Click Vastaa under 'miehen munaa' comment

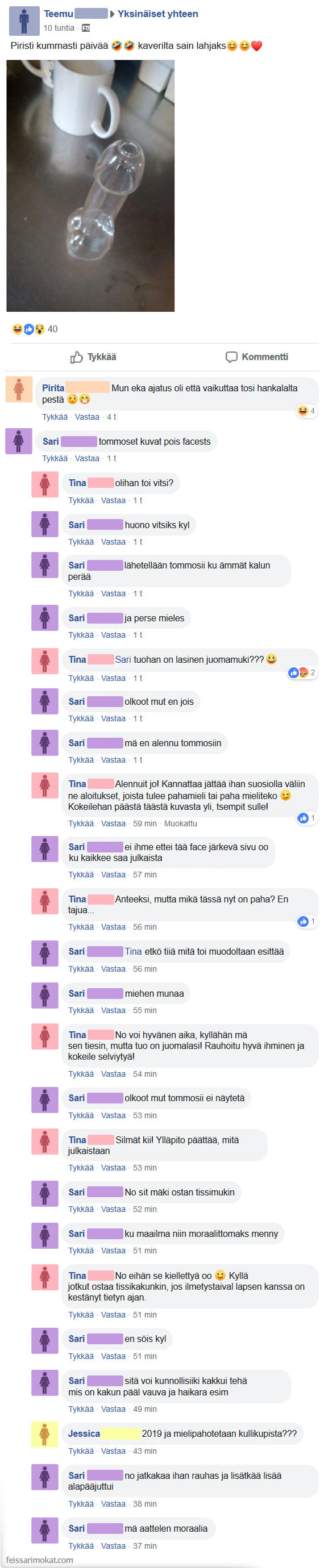(x=113, y=1011)
